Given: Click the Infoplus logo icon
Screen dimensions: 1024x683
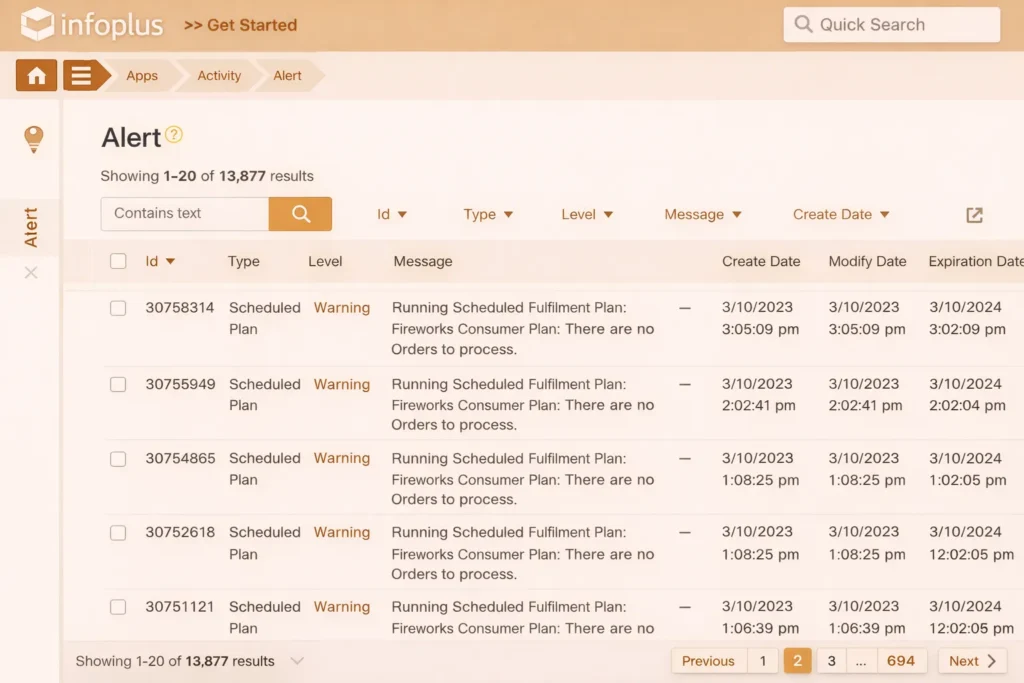Looking at the screenshot, I should click(36, 25).
